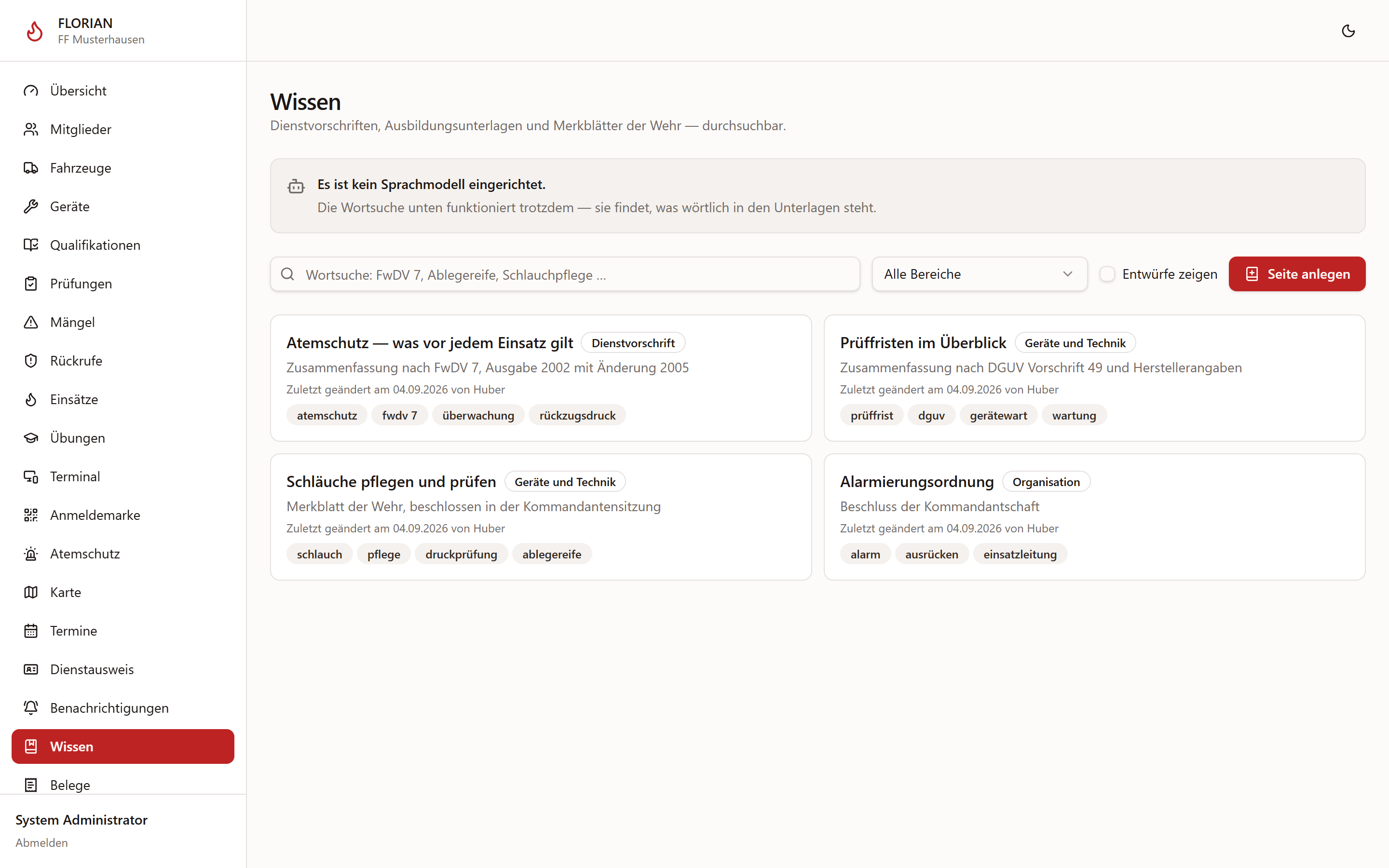The image size is (1389, 868).
Task: Click the Belege receipt icon
Action: (x=31, y=785)
